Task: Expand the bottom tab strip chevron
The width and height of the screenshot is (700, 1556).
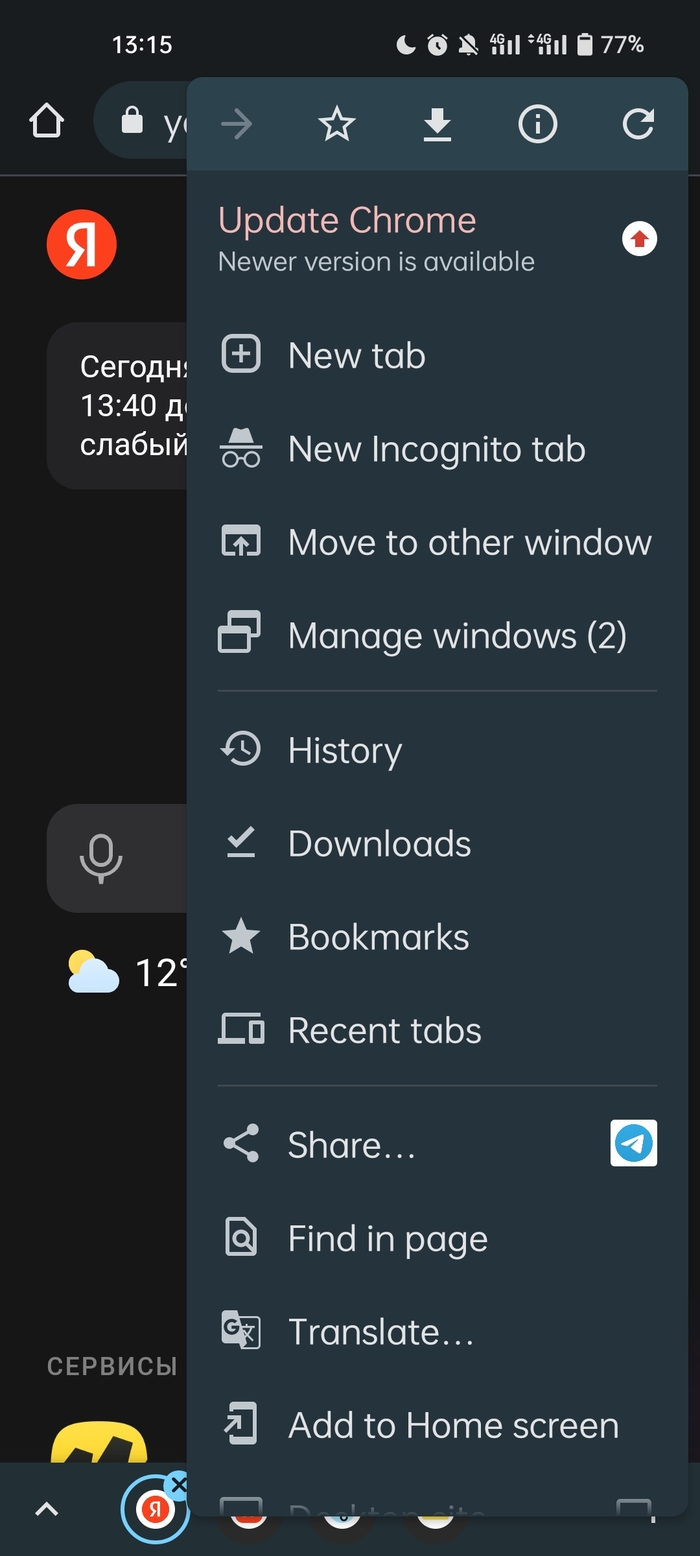Action: tap(47, 1510)
